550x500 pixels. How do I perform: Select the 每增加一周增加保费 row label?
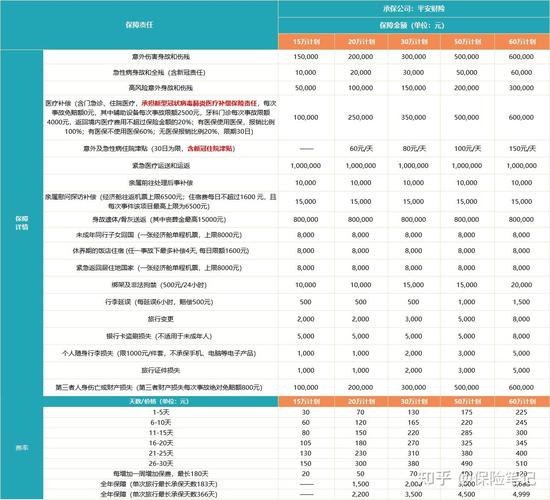point(161,474)
